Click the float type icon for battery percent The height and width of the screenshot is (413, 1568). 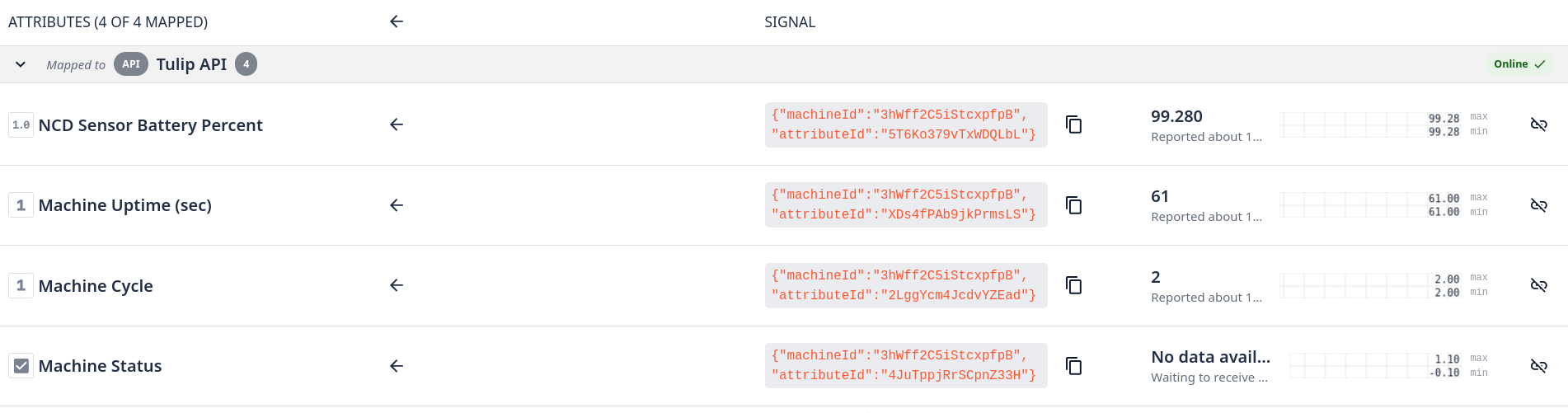[21, 125]
